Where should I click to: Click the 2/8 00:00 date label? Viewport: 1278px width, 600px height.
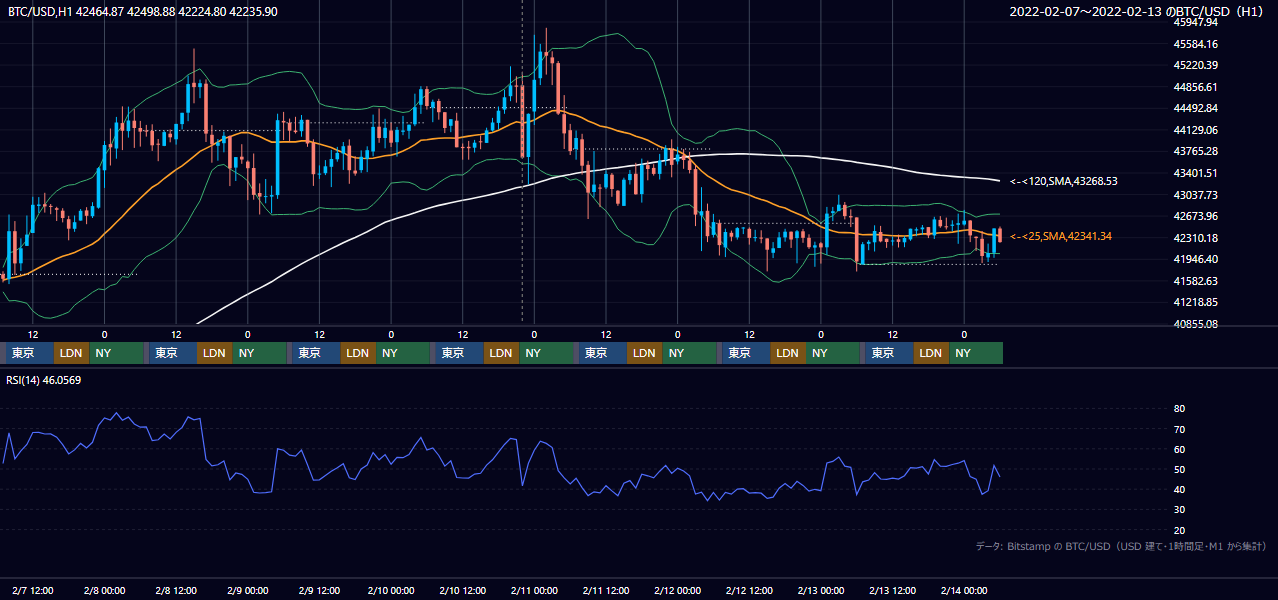105,590
